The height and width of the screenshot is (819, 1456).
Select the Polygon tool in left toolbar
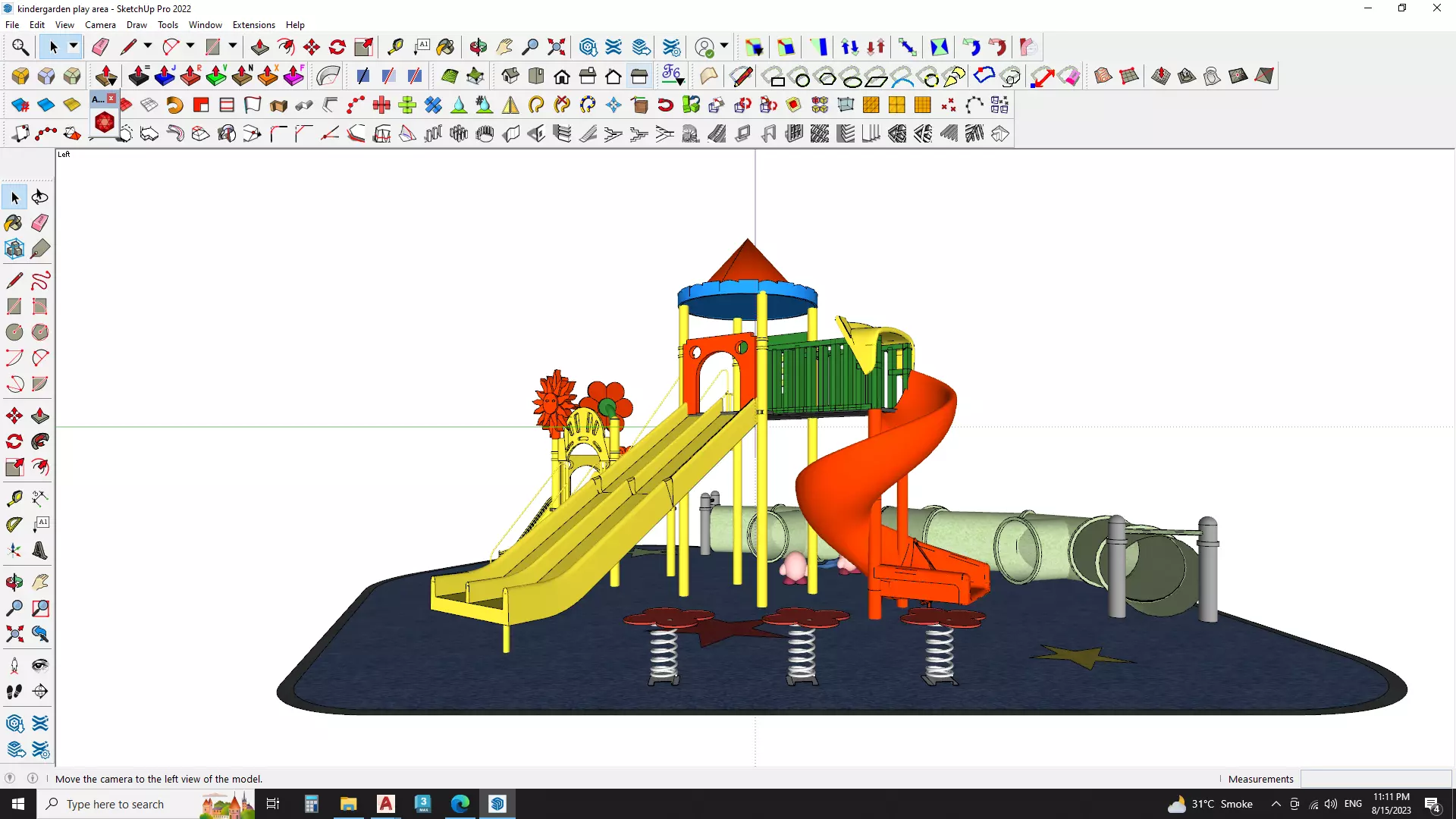(x=40, y=332)
